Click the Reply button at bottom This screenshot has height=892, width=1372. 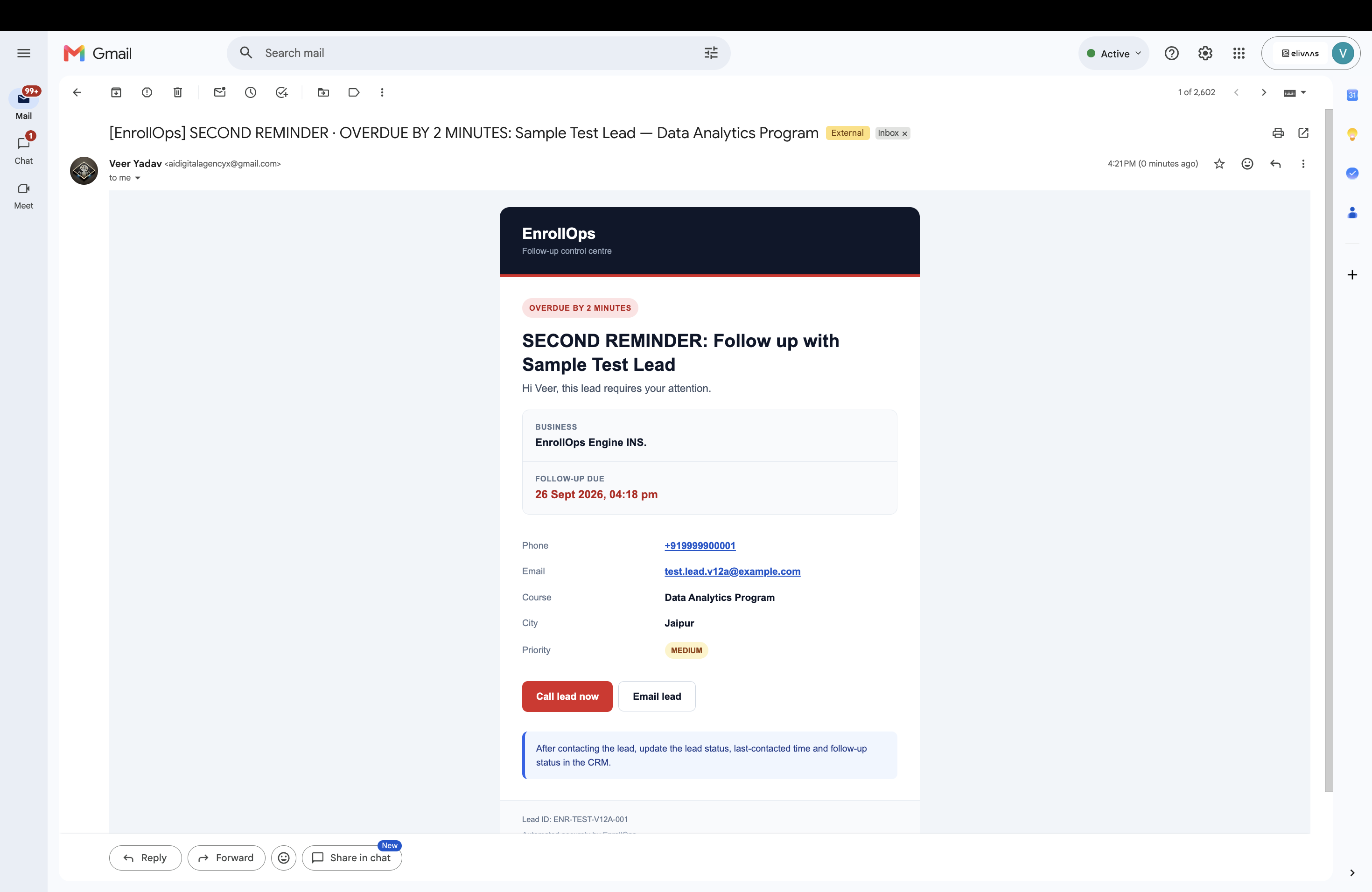pyautogui.click(x=145, y=857)
